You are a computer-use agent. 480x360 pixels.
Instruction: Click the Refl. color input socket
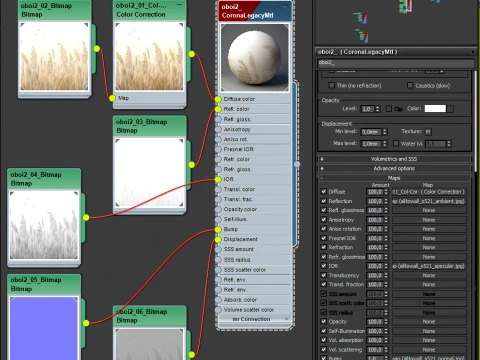218,109
